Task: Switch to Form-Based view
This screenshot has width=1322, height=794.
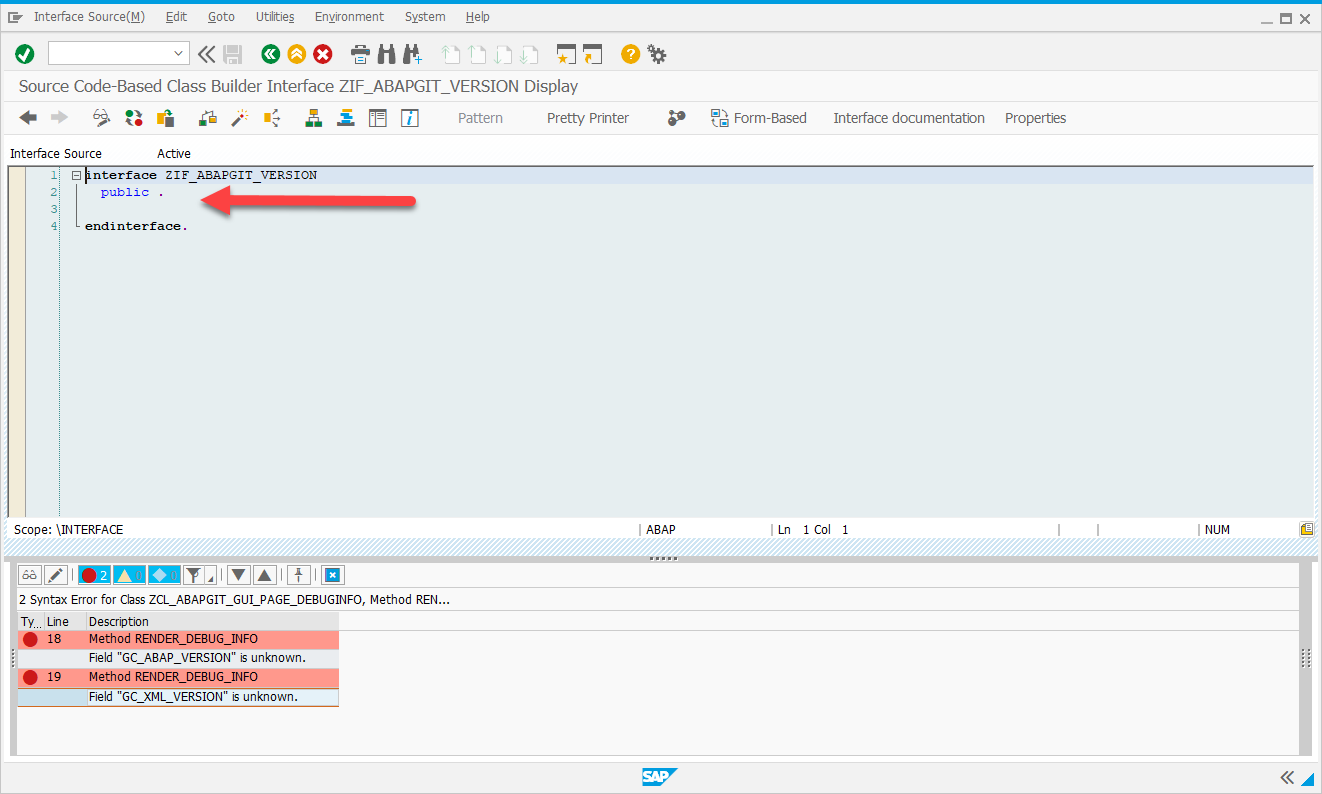Action: tap(759, 118)
